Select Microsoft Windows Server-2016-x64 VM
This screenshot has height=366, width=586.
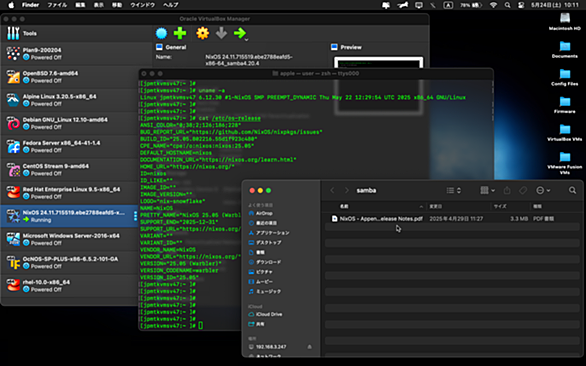coord(70,239)
